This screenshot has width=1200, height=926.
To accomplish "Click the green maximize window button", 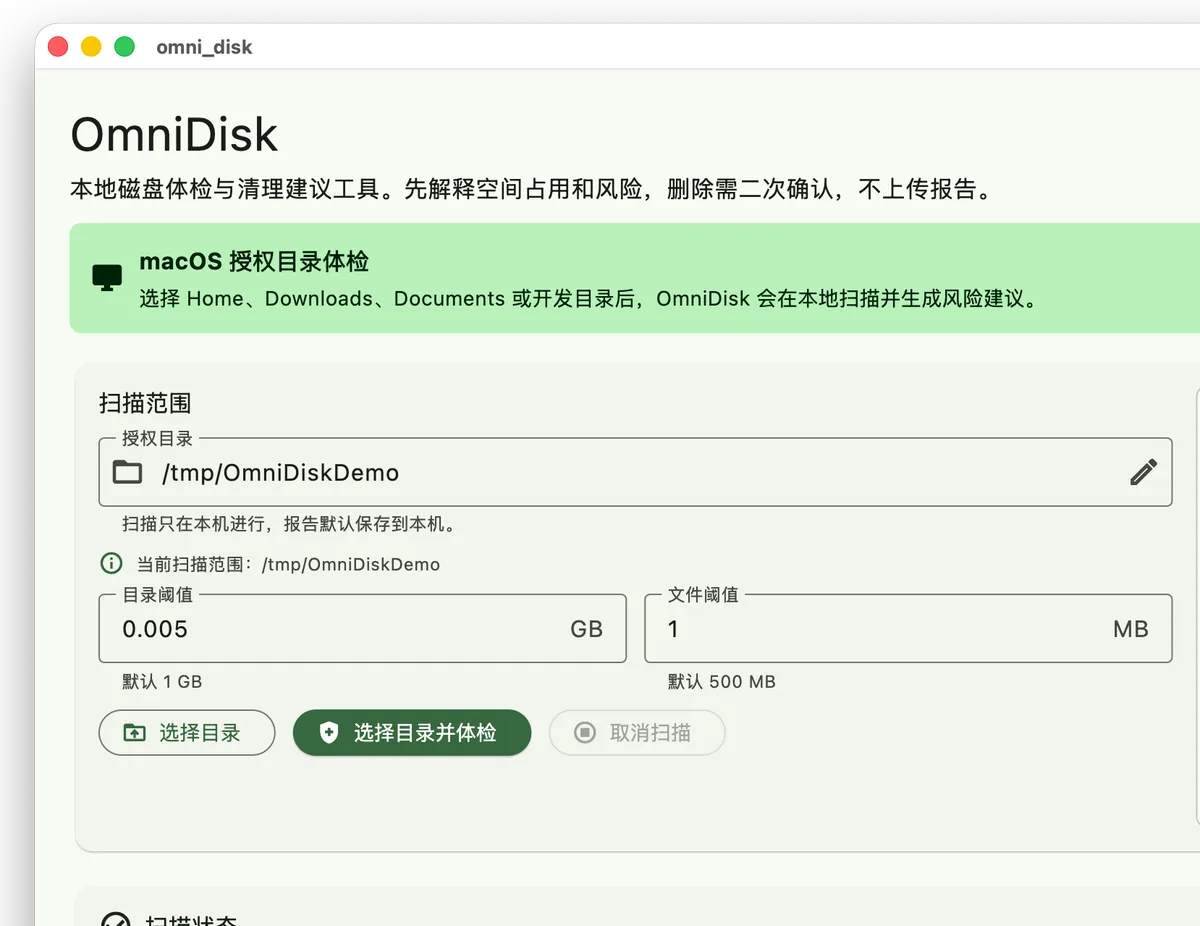I will point(124,46).
